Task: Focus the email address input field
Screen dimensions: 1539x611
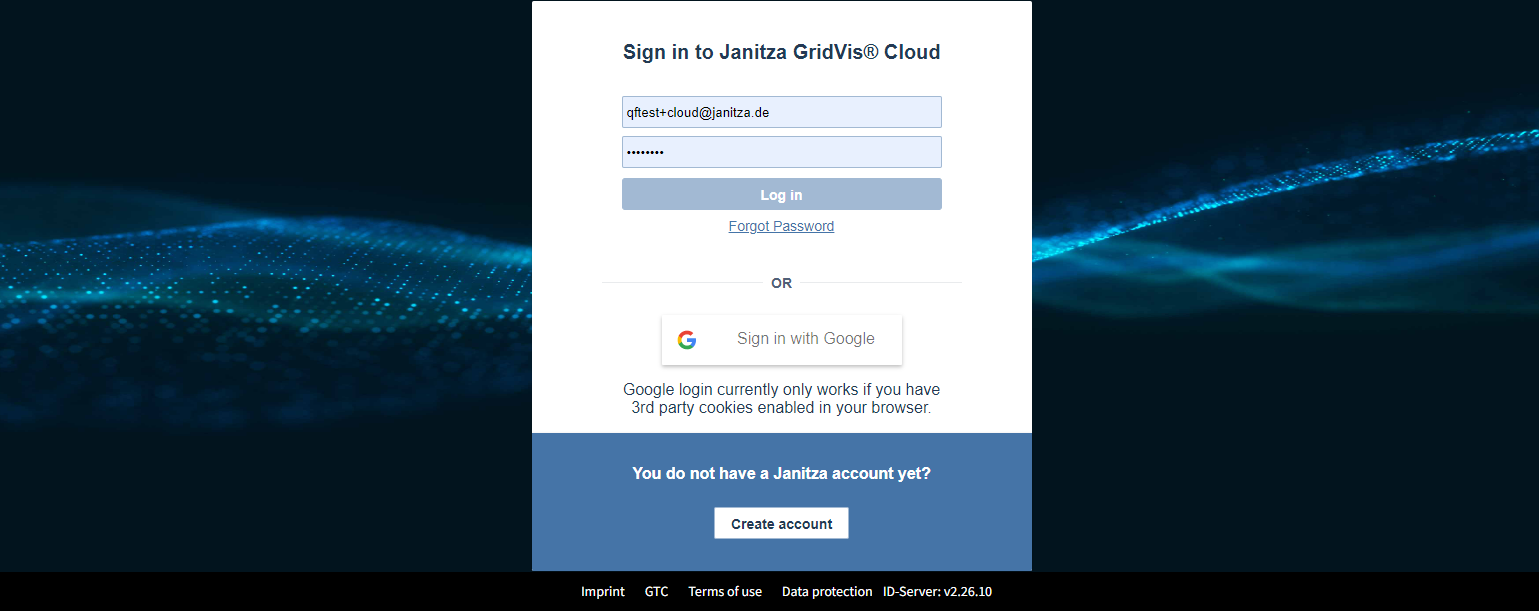Action: click(x=781, y=112)
